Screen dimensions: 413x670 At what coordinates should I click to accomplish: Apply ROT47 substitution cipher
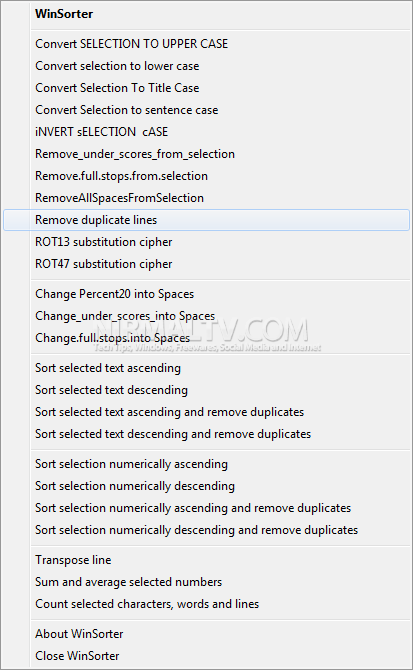[206, 264]
